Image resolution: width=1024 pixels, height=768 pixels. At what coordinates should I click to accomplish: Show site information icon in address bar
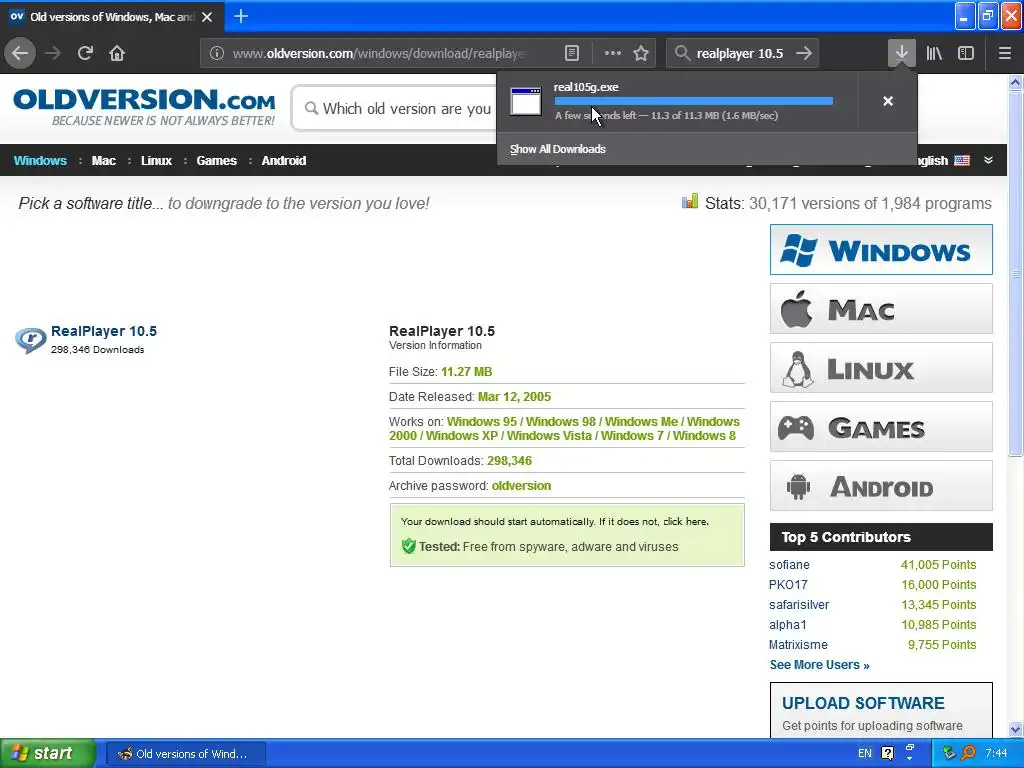point(217,53)
